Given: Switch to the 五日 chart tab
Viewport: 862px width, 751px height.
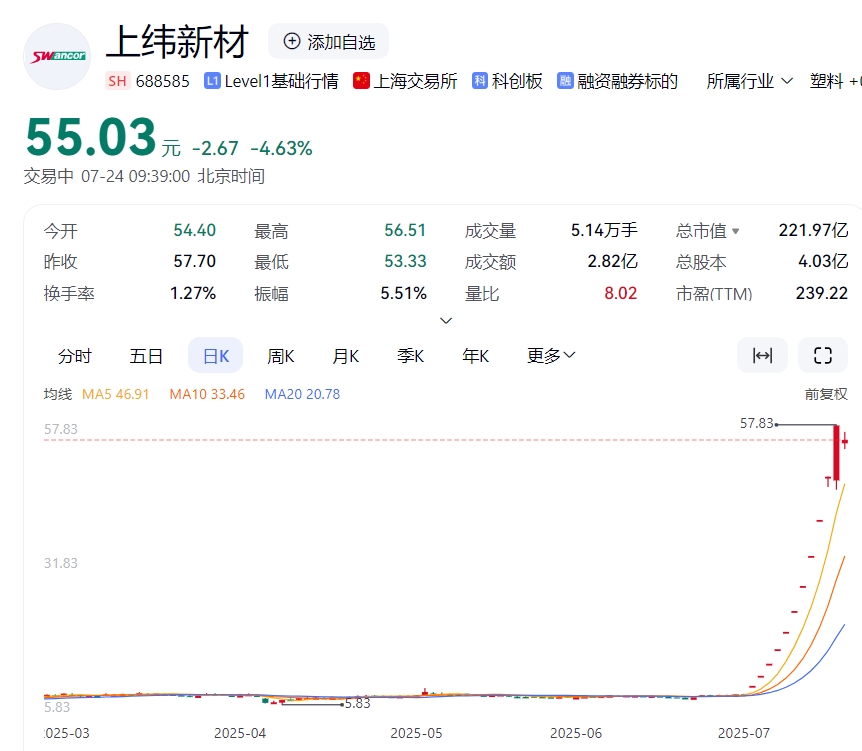Looking at the screenshot, I should 146,356.
